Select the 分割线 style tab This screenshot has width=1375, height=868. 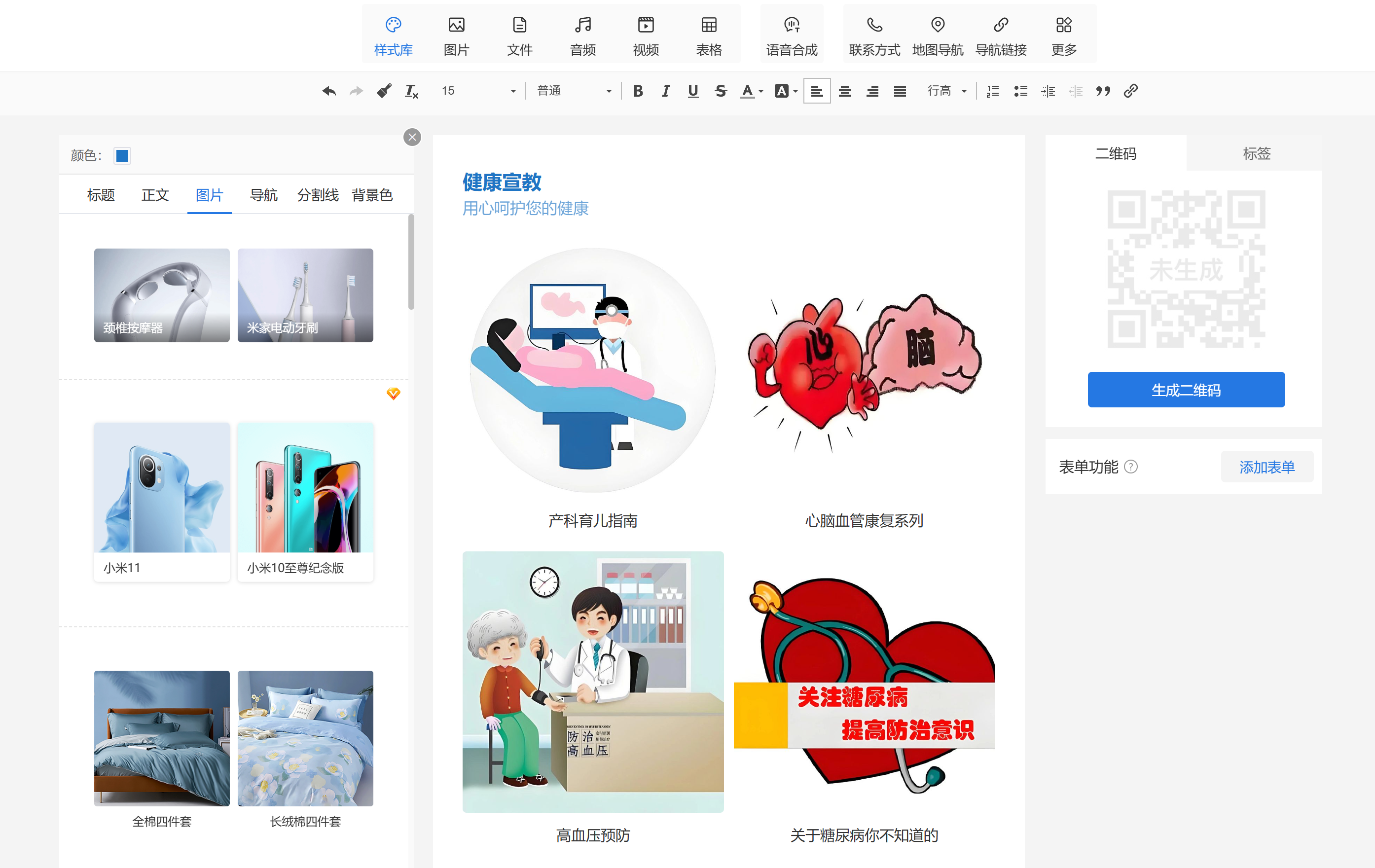coord(318,195)
